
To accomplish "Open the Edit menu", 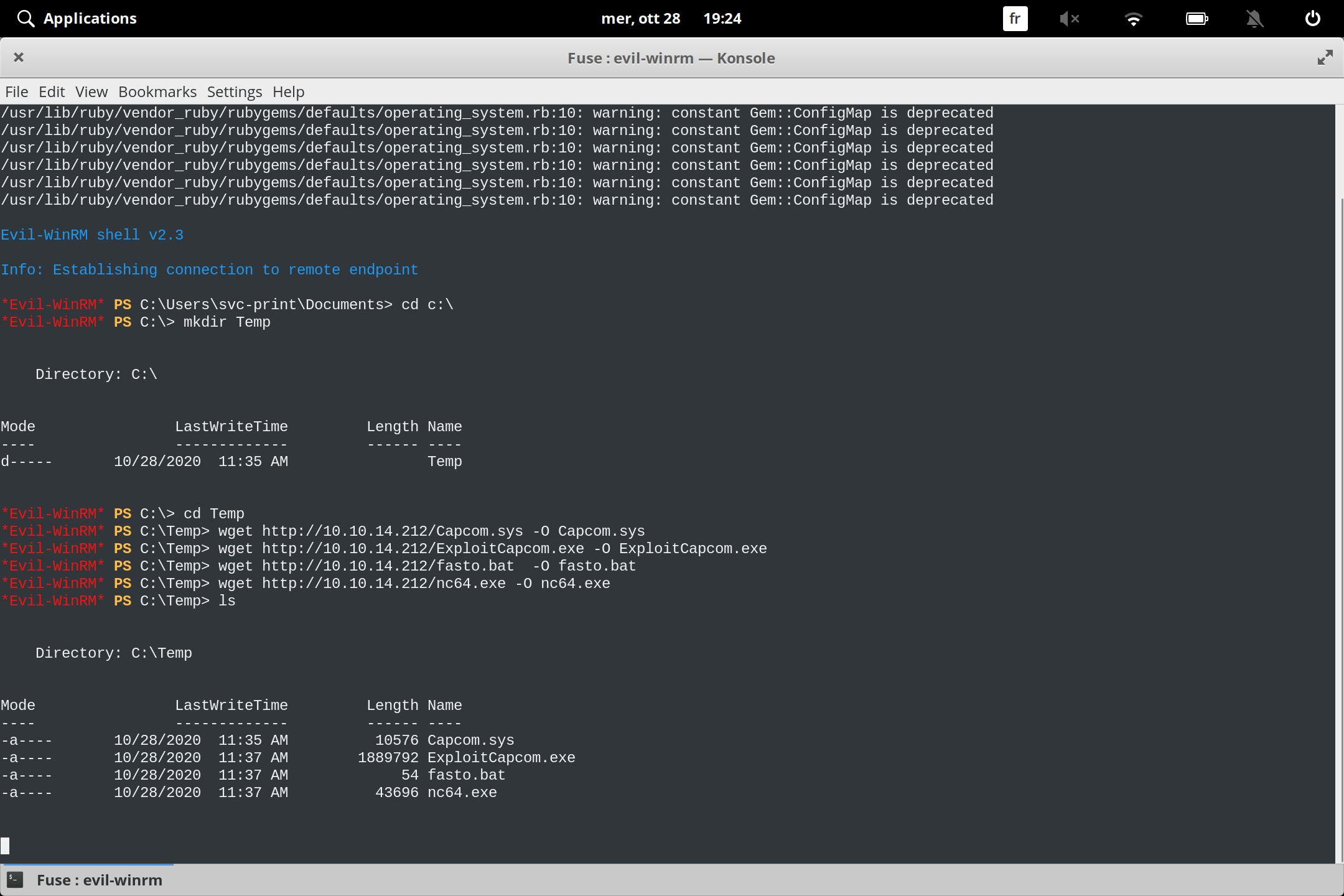I will [52, 91].
